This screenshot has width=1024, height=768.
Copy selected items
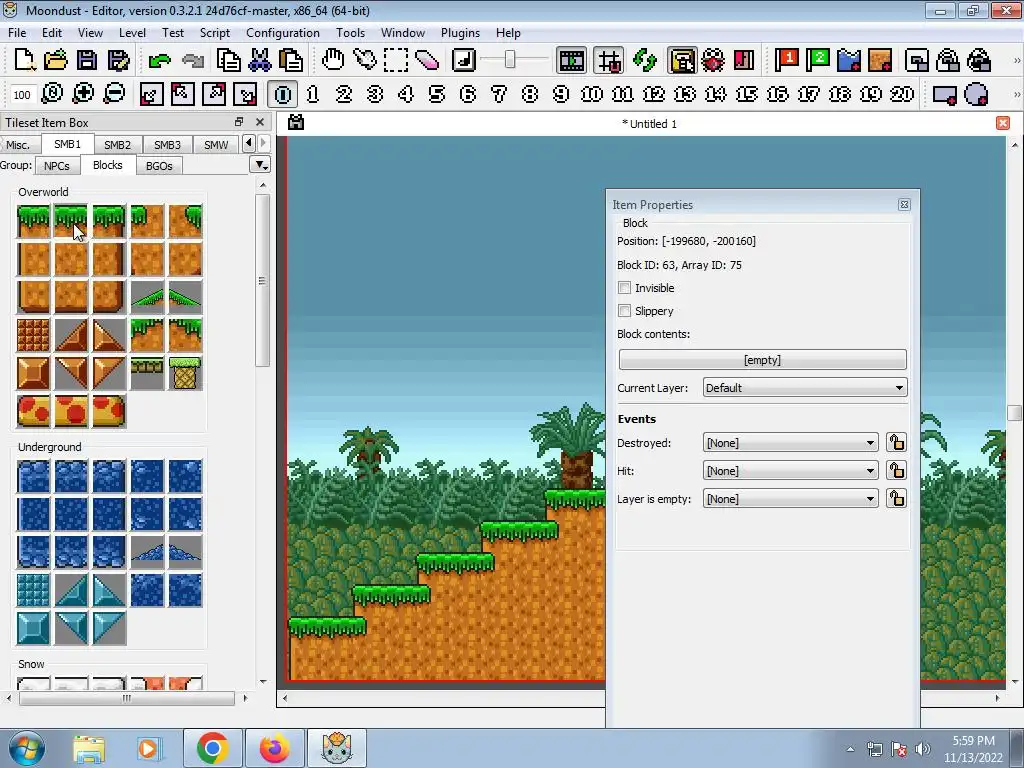click(x=229, y=60)
